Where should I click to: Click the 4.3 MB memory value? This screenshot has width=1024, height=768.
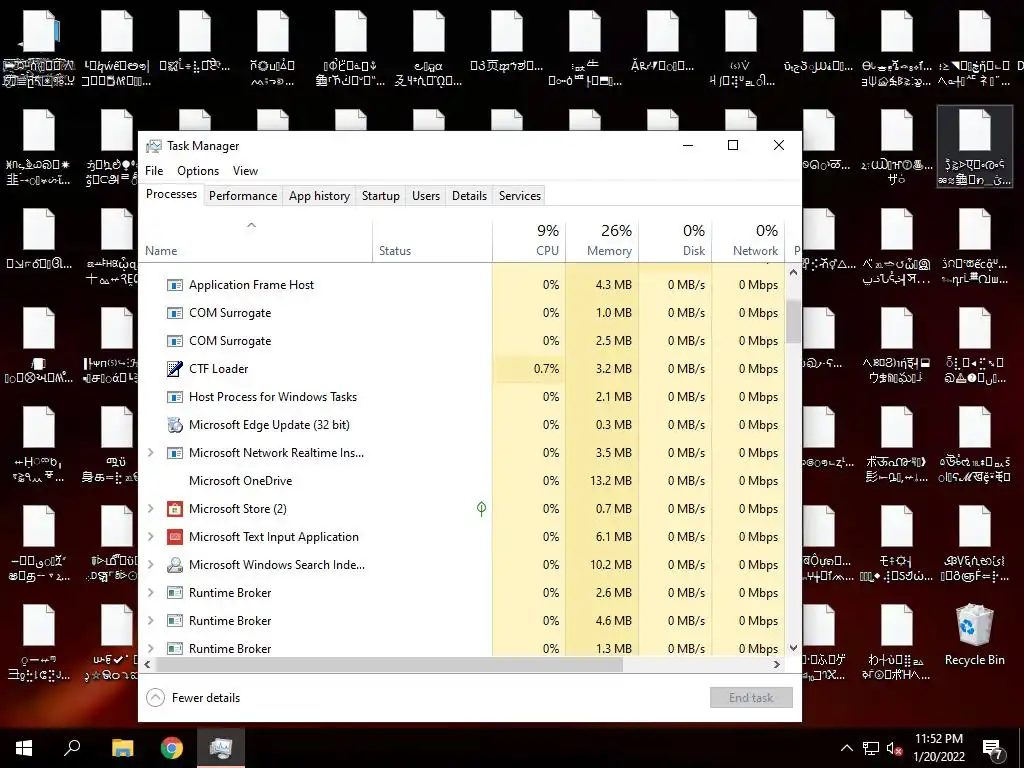pos(613,285)
